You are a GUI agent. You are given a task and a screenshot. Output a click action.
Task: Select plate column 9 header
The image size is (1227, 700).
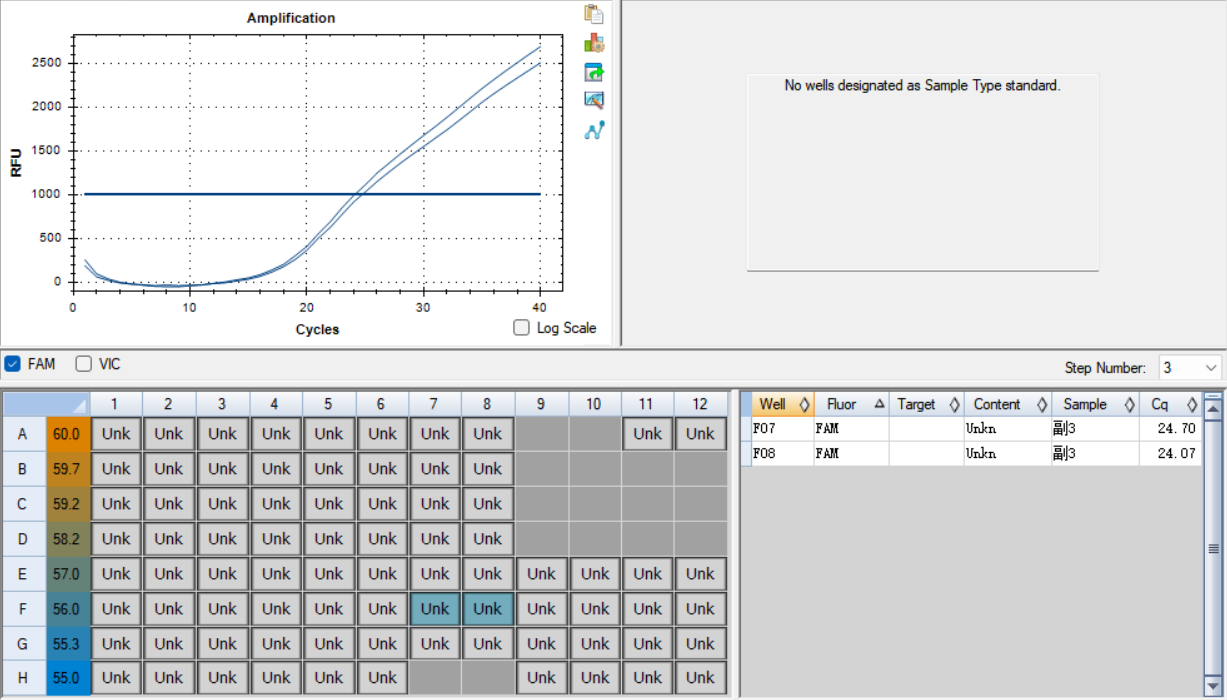pos(541,404)
